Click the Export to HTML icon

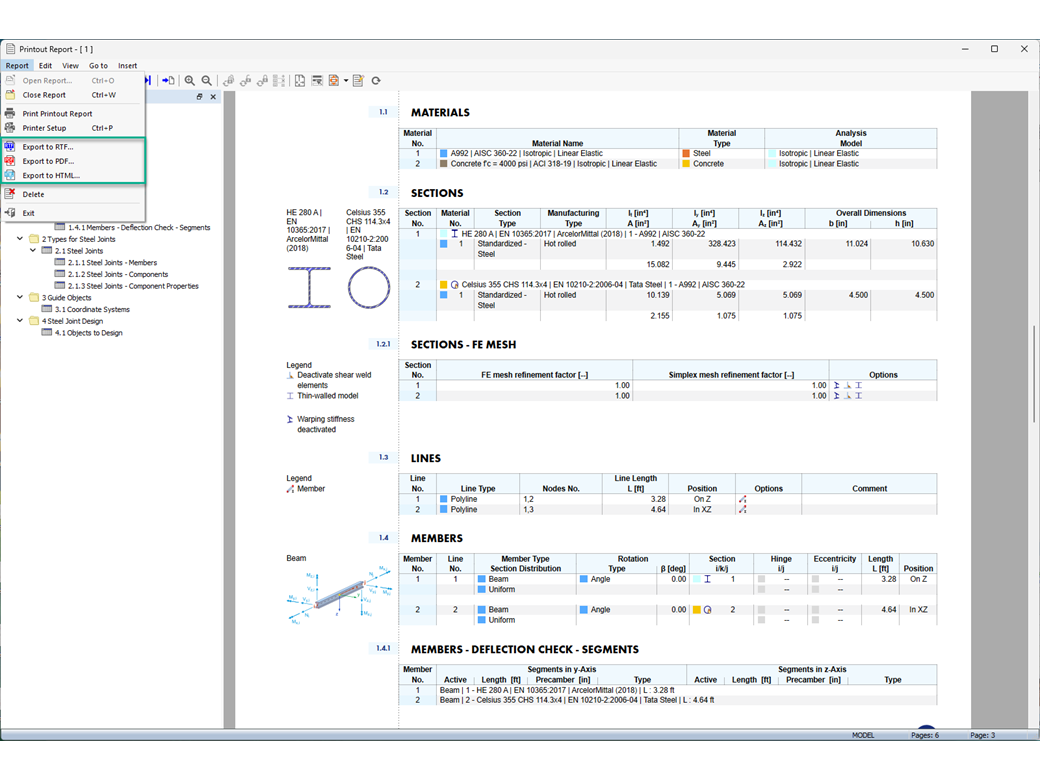[x=10, y=176]
